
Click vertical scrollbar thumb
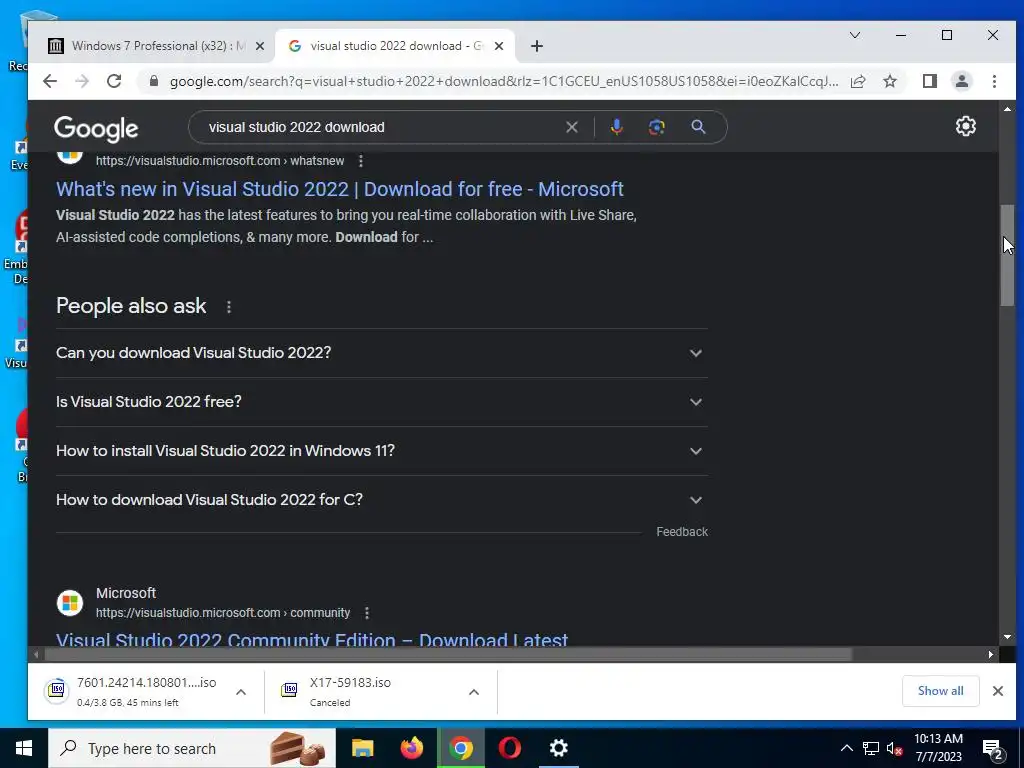coord(1007,255)
